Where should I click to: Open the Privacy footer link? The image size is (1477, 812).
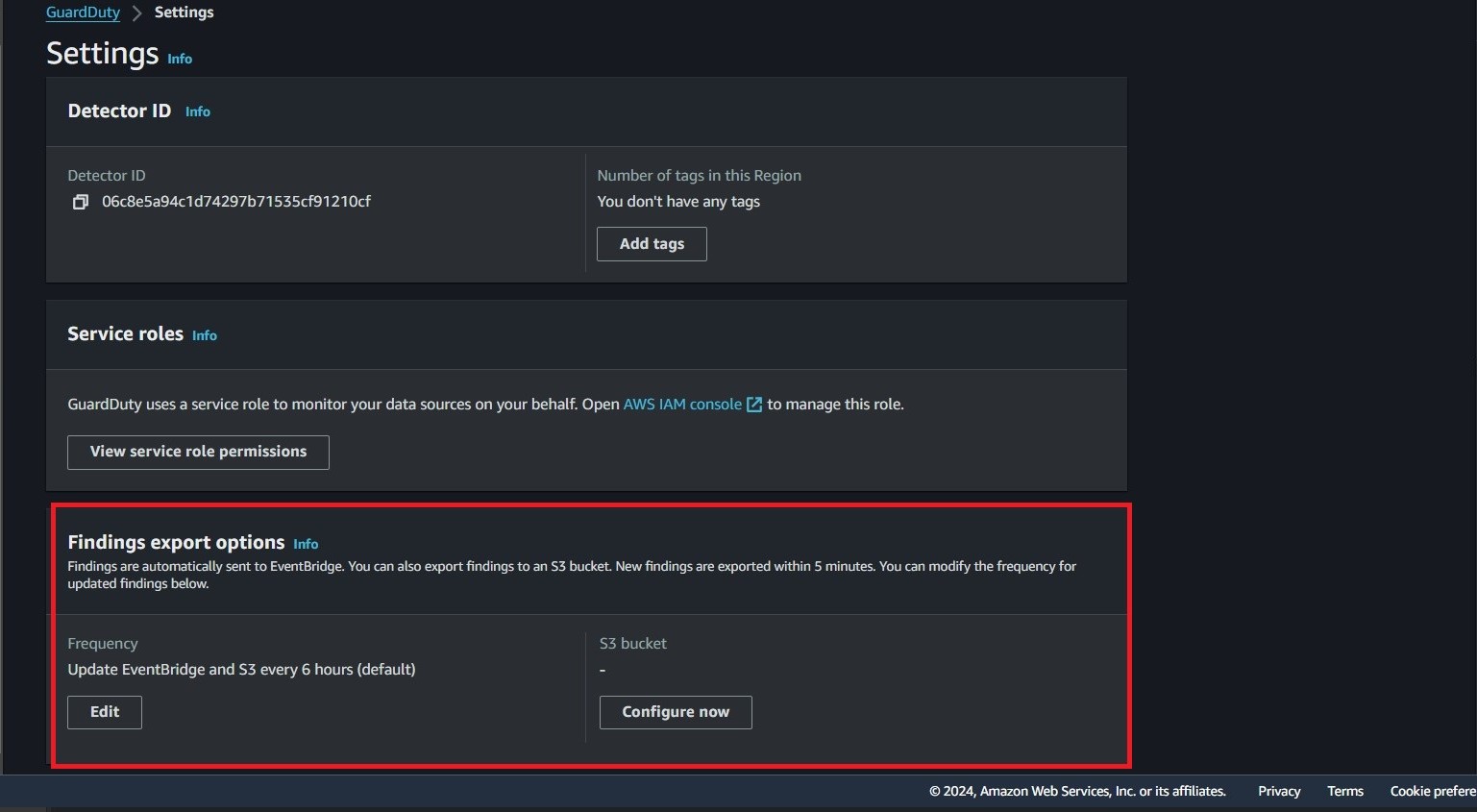pyautogui.click(x=1278, y=791)
